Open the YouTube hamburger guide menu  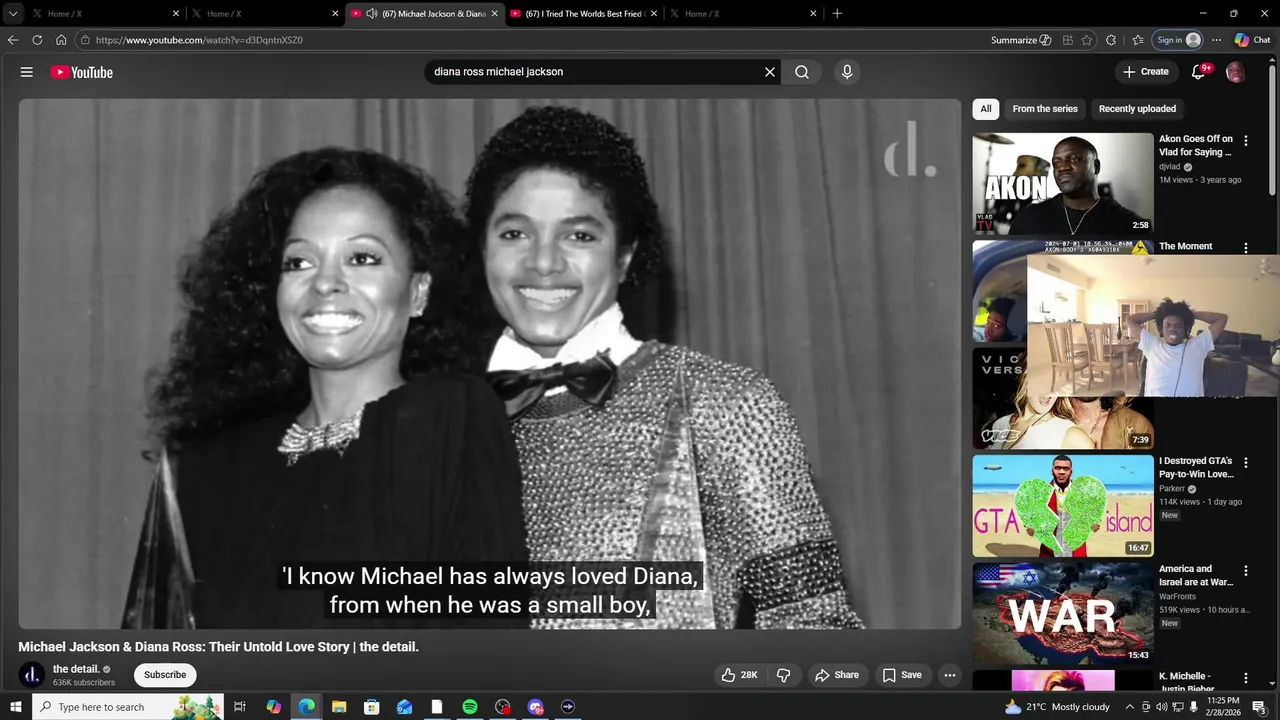coord(27,72)
